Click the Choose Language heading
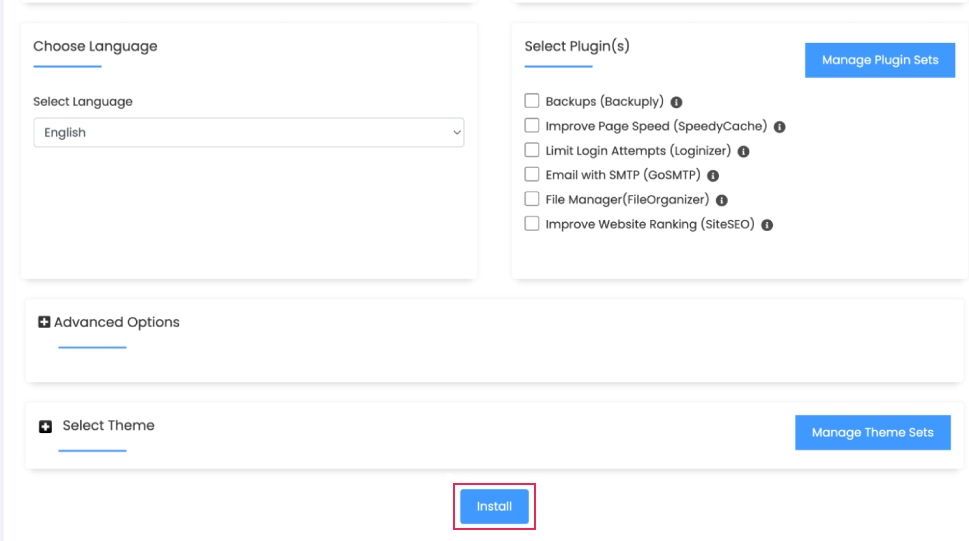Screen dimensions: 969x541 pos(95,46)
